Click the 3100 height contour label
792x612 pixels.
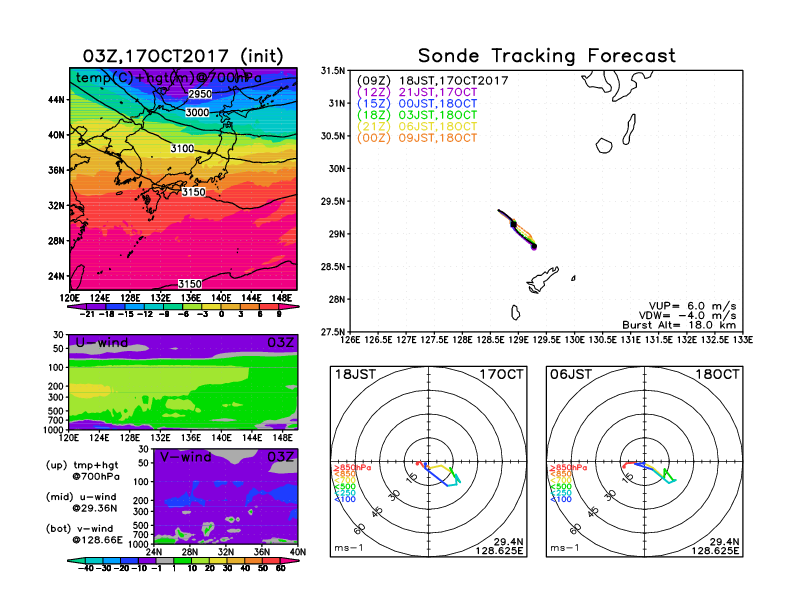point(182,148)
